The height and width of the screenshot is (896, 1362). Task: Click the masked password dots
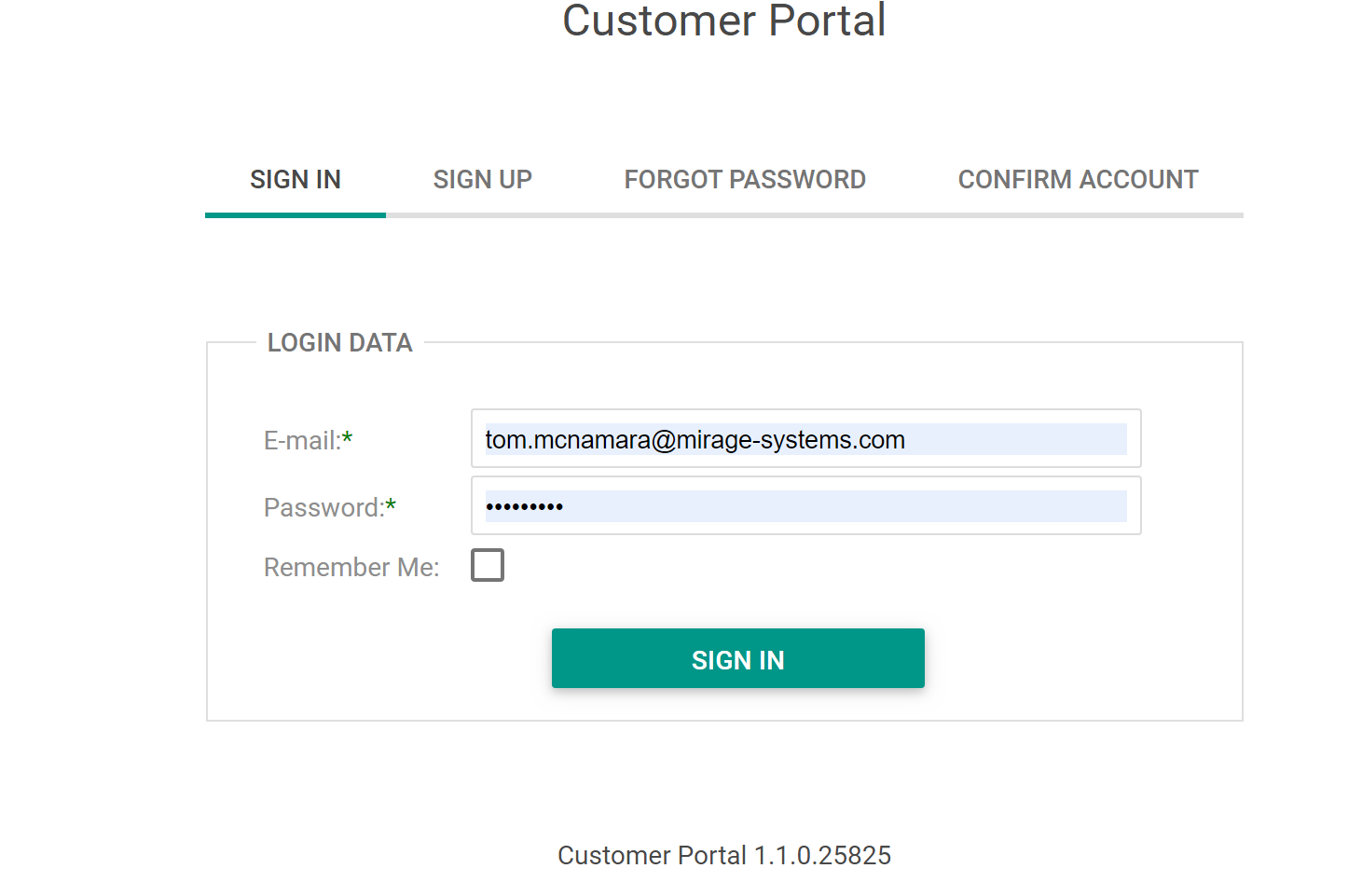click(x=524, y=507)
